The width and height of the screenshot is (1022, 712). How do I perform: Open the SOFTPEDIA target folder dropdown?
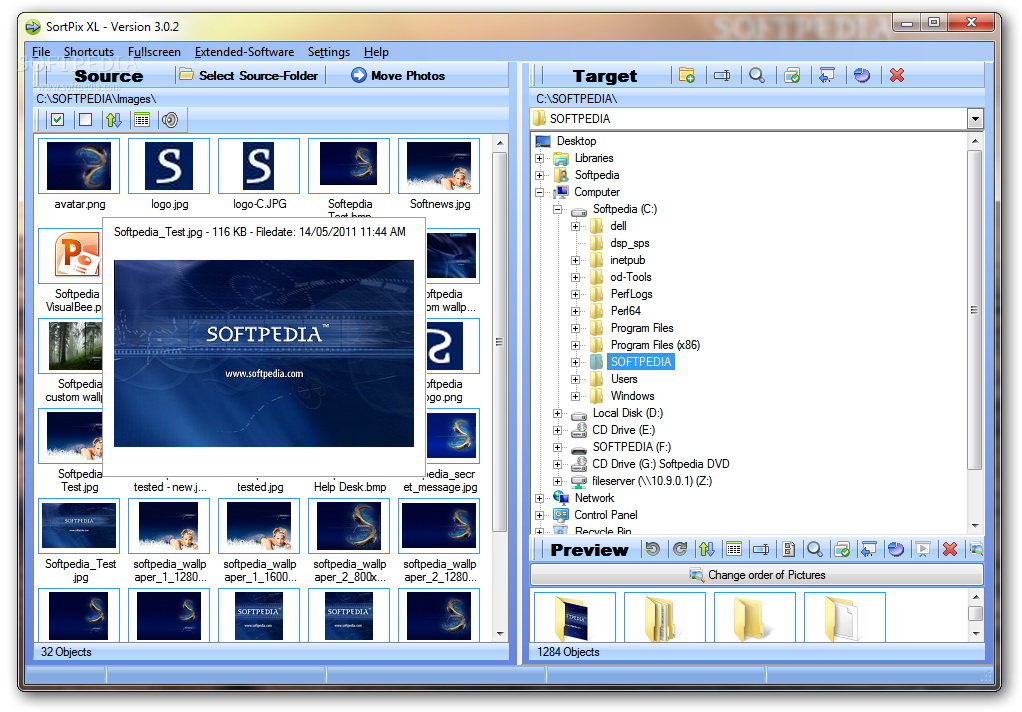975,119
